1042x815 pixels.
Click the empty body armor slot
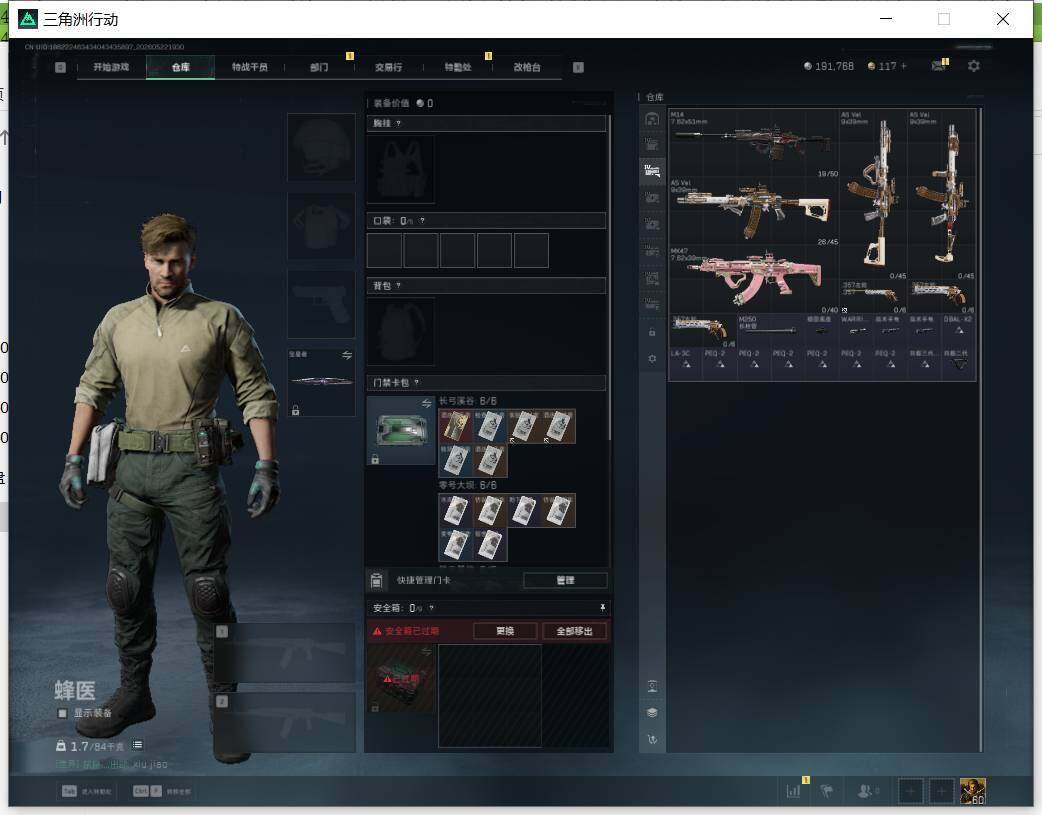tap(321, 226)
